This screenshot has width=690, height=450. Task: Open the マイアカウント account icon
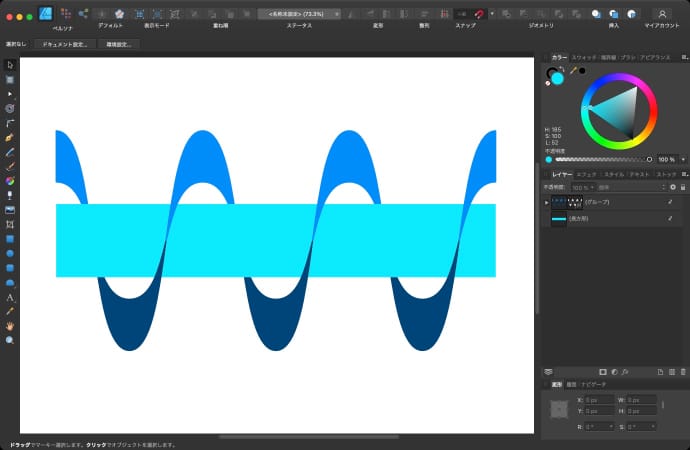click(661, 14)
